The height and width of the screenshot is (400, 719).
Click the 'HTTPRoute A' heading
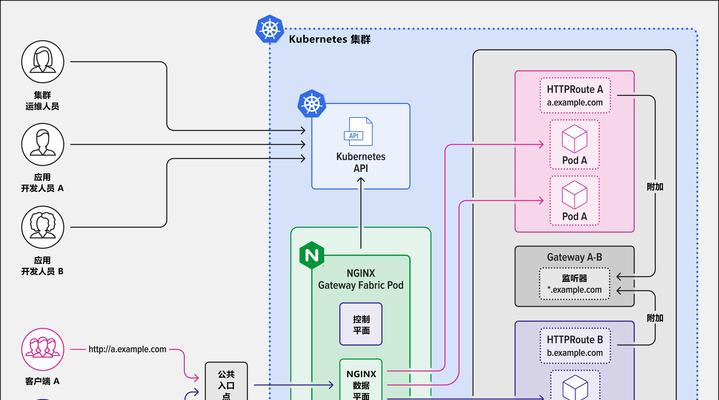pyautogui.click(x=575, y=89)
